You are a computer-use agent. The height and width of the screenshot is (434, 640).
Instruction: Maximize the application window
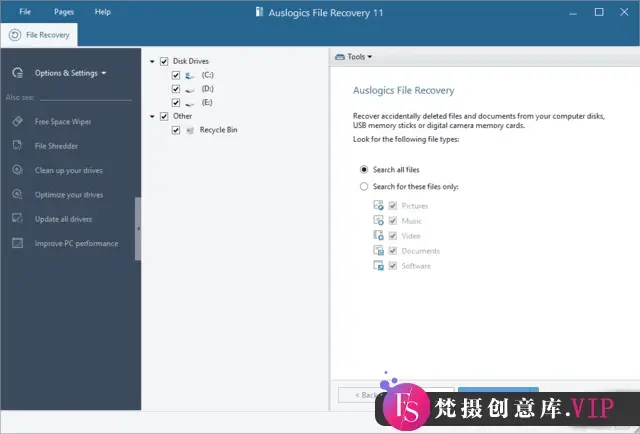point(599,12)
